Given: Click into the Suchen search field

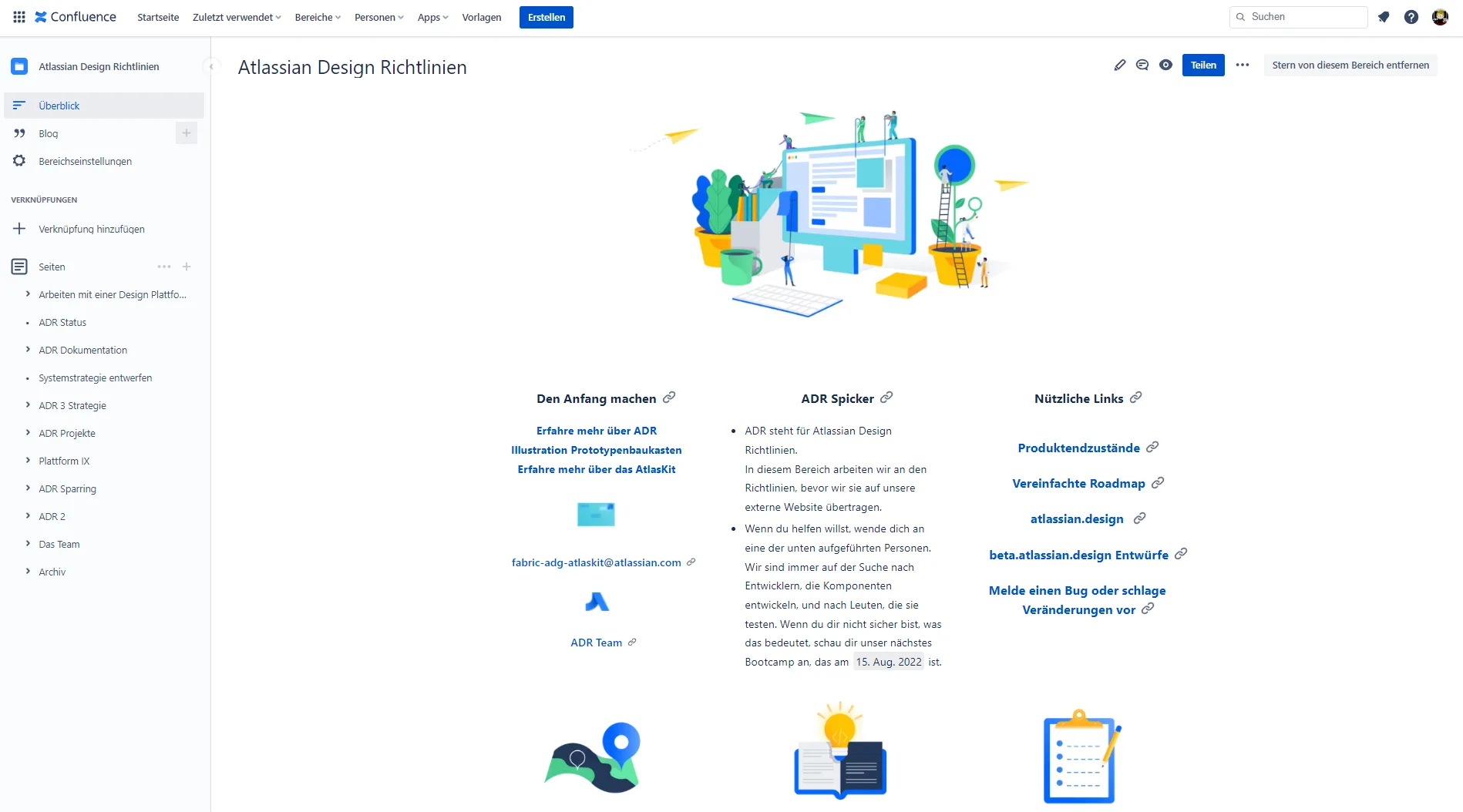Looking at the screenshot, I should click(1299, 17).
